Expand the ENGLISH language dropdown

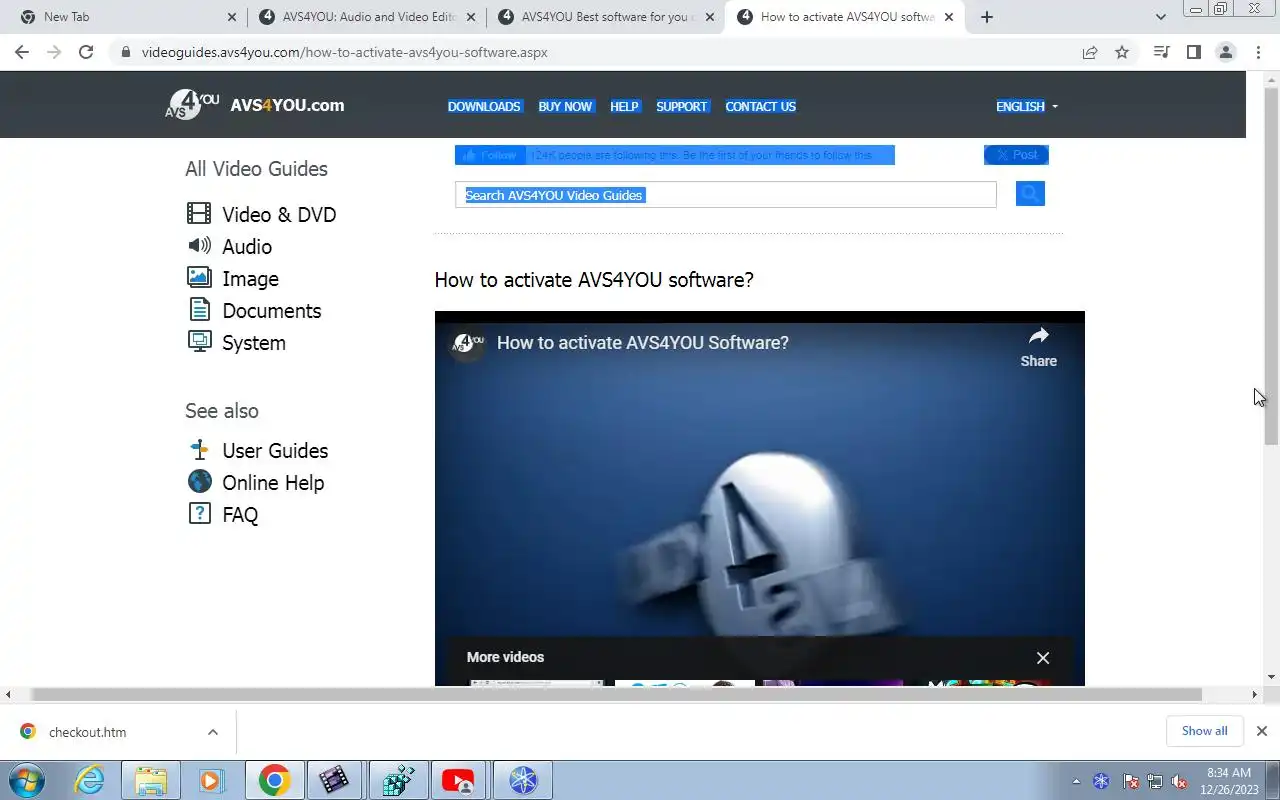point(1027,106)
